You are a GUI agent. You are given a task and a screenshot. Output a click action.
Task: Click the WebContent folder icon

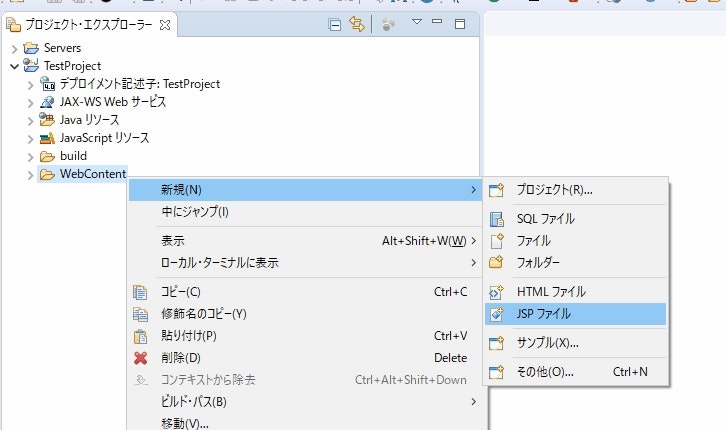(x=47, y=174)
